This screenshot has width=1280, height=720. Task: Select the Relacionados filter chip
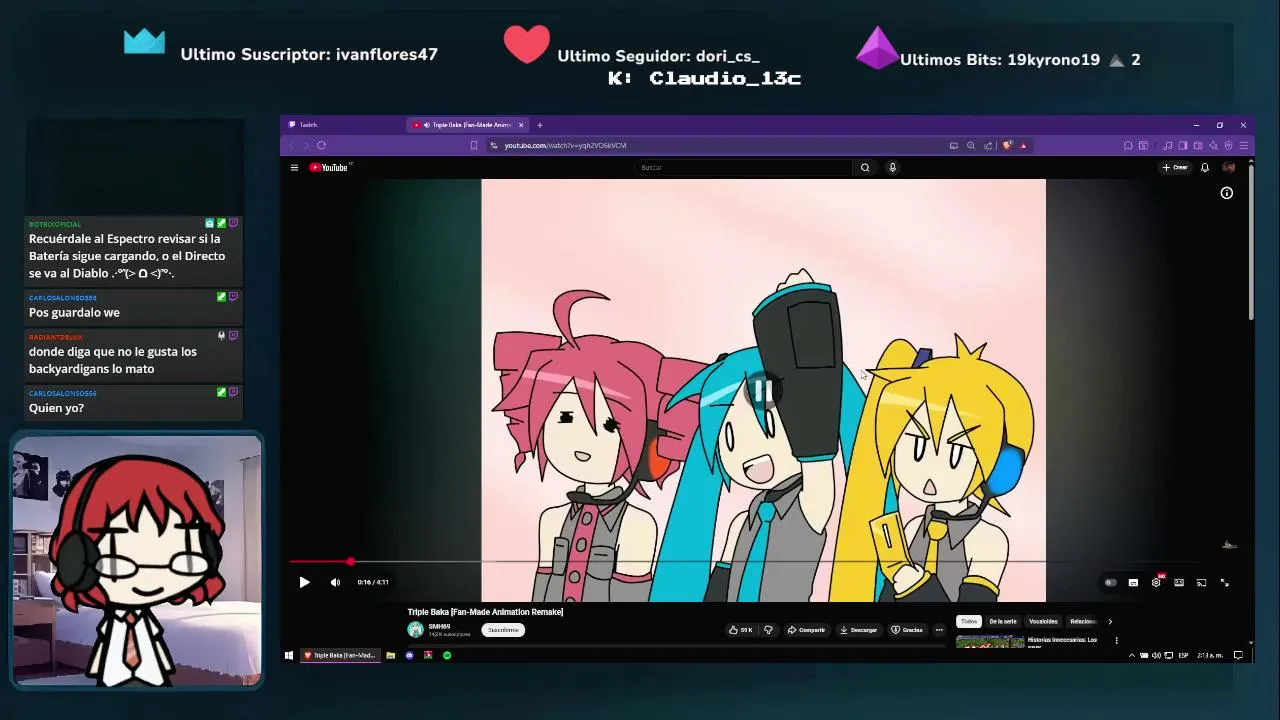[x=1083, y=621]
